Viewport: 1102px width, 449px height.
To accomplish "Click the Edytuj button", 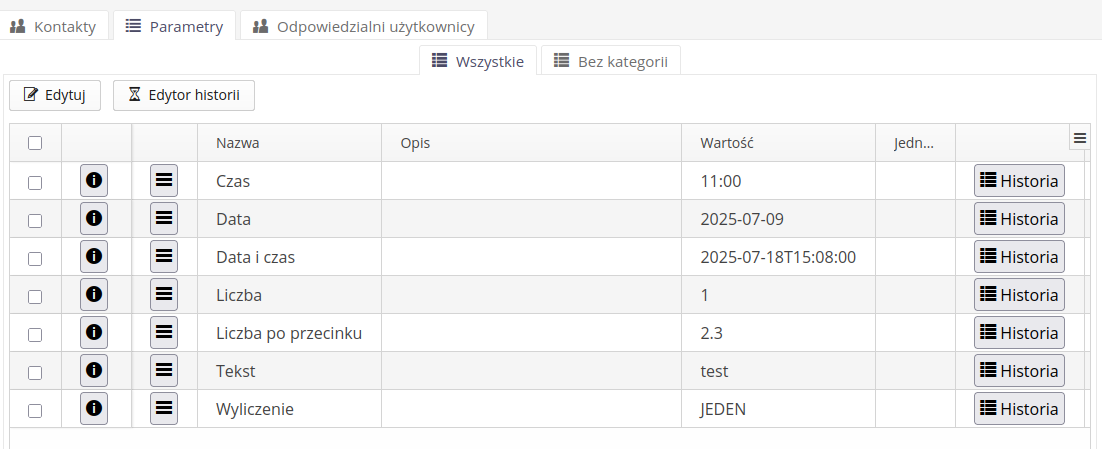I will (55, 96).
